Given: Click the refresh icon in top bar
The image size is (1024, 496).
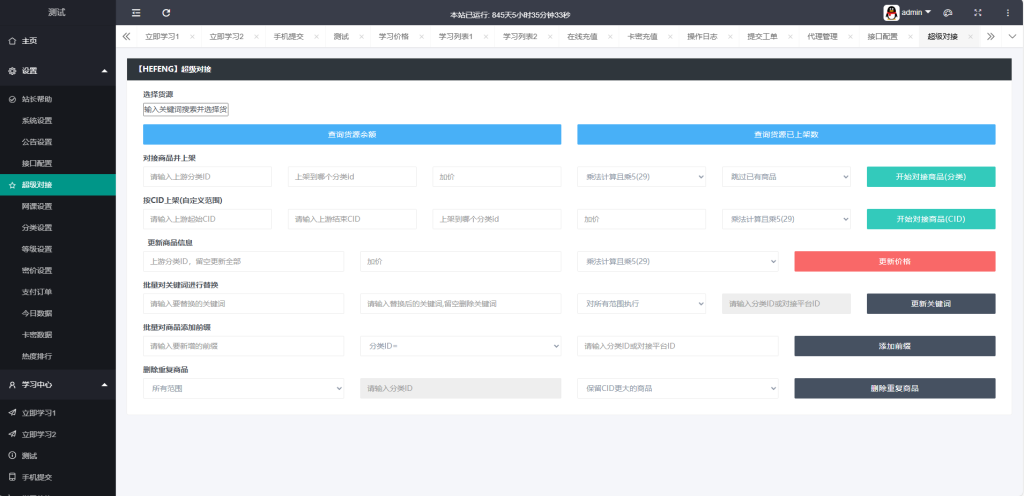Looking at the screenshot, I should click(x=166, y=13).
